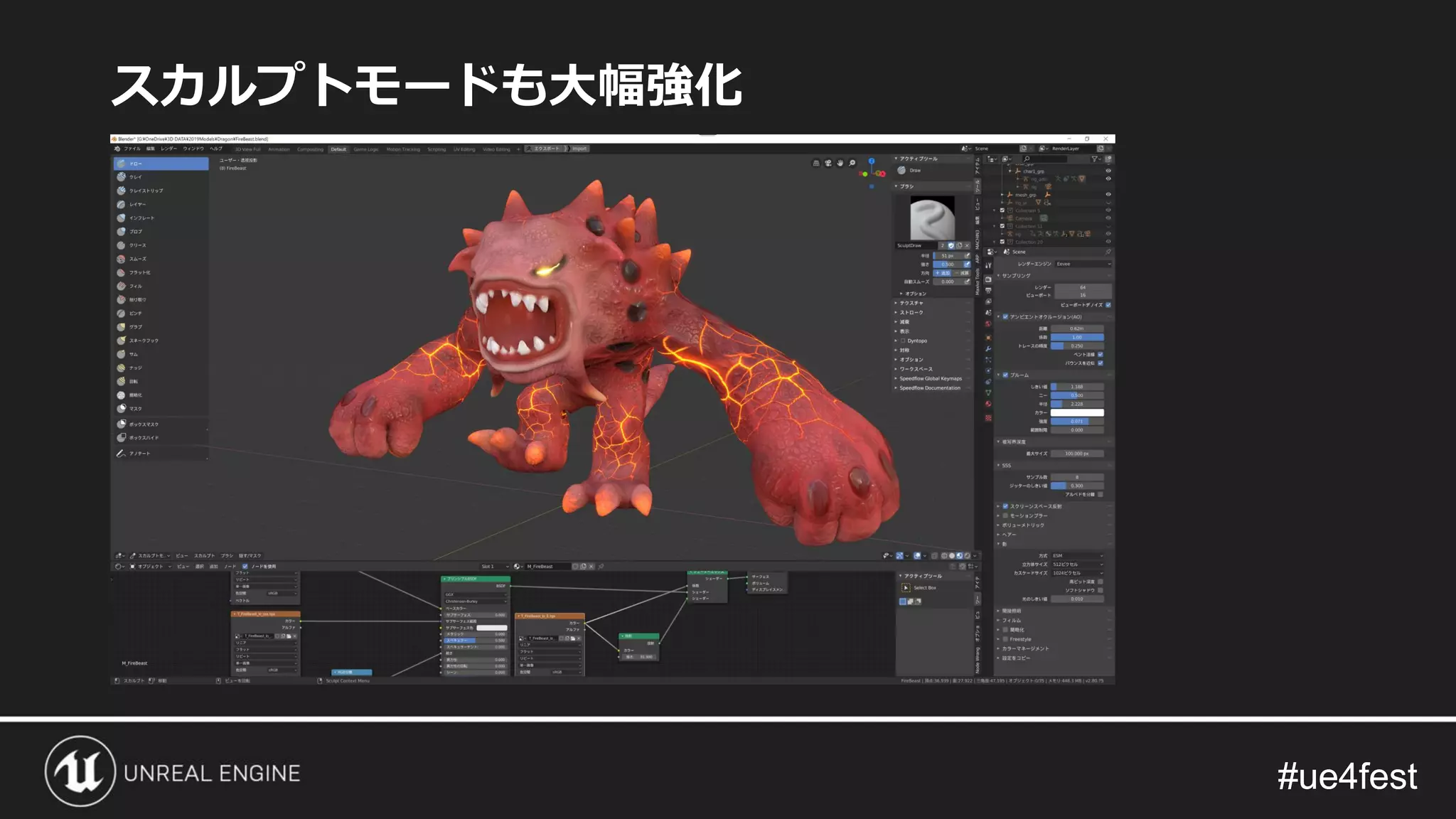Enable Dyntopo checkbox in brush panel
Image resolution: width=1456 pixels, height=819 pixels.
point(903,341)
